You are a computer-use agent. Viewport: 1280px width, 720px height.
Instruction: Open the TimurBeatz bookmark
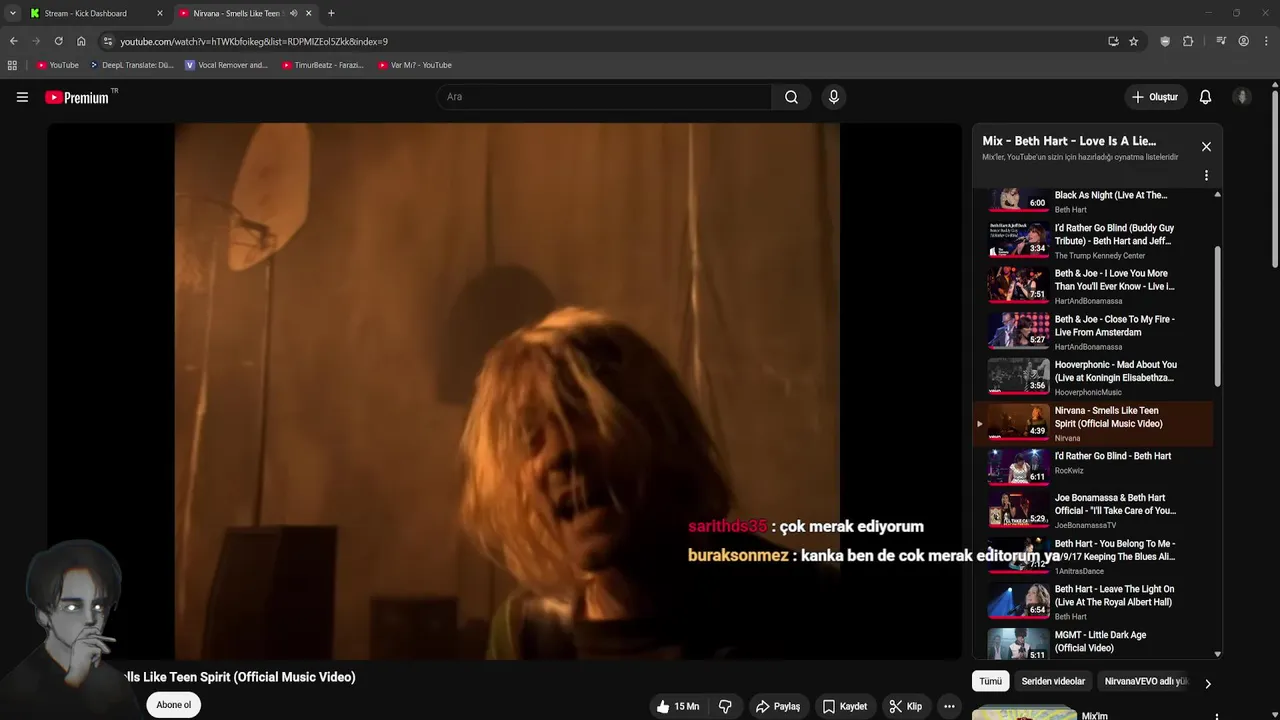point(322,65)
